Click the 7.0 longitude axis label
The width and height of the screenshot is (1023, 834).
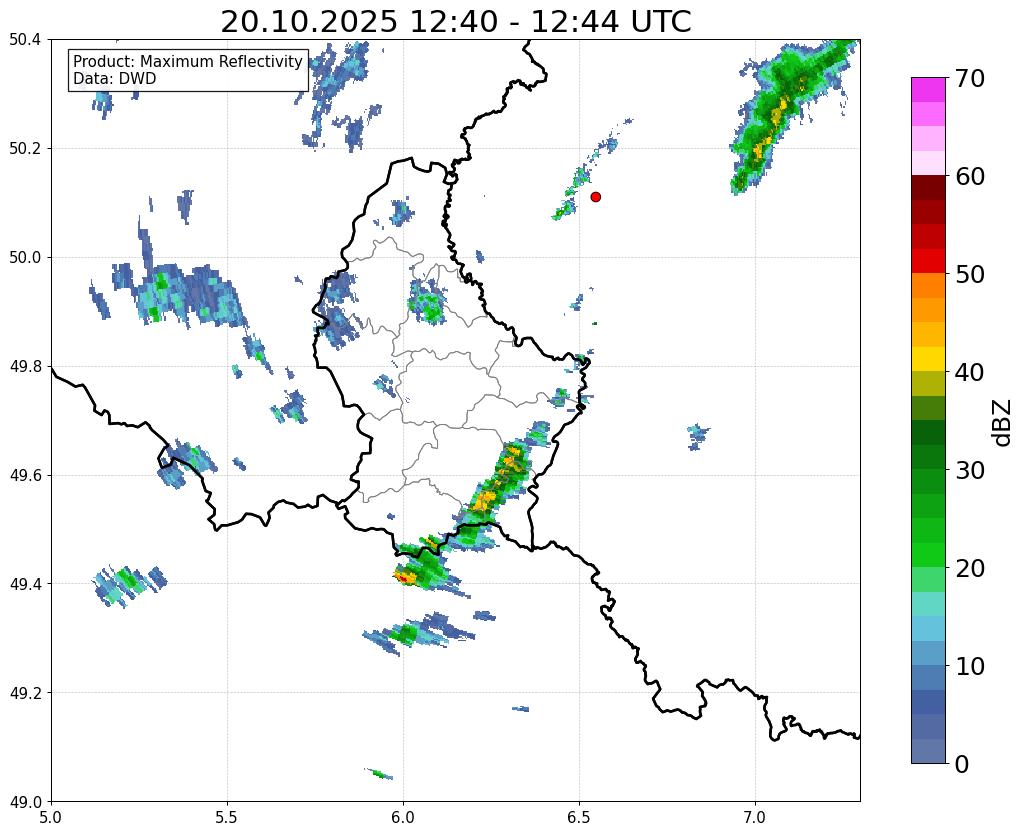pos(755,818)
